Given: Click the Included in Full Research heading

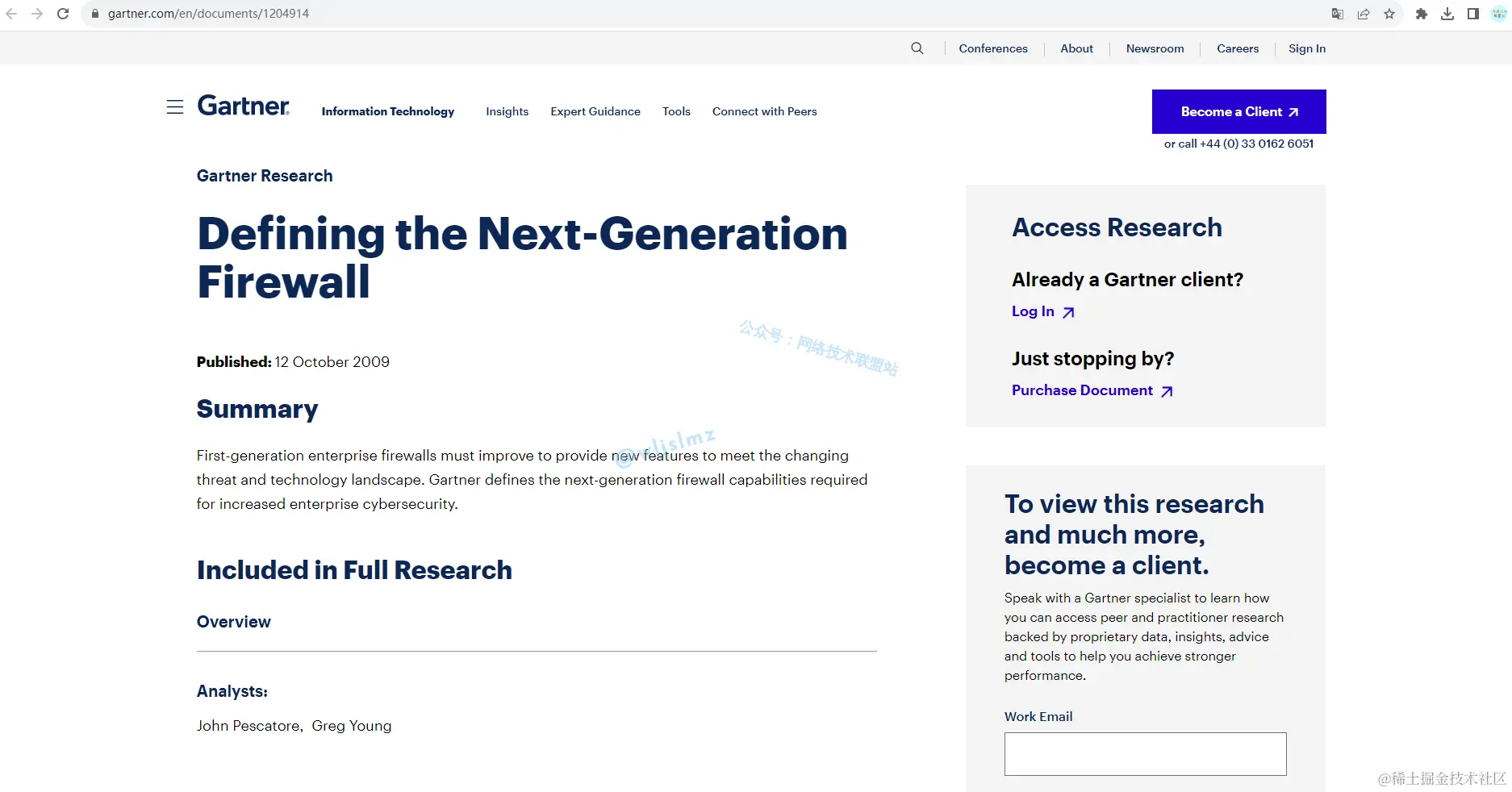Looking at the screenshot, I should point(354,570).
